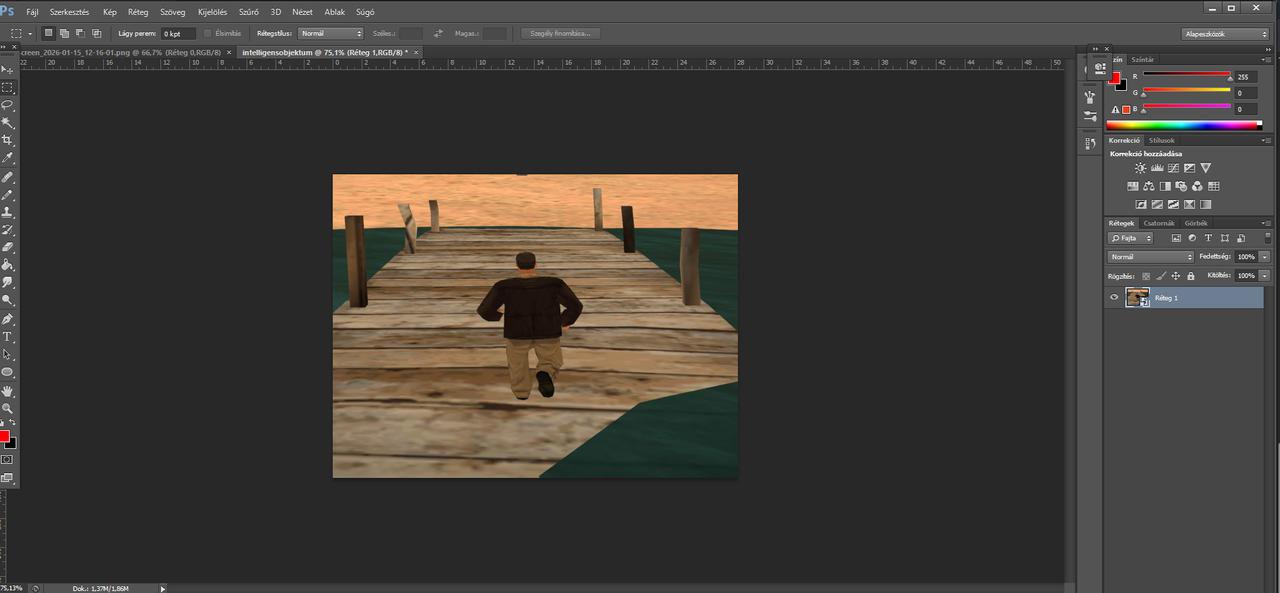1280x593 pixels.
Task: Open the Szűrő menu
Action: pyautogui.click(x=248, y=12)
